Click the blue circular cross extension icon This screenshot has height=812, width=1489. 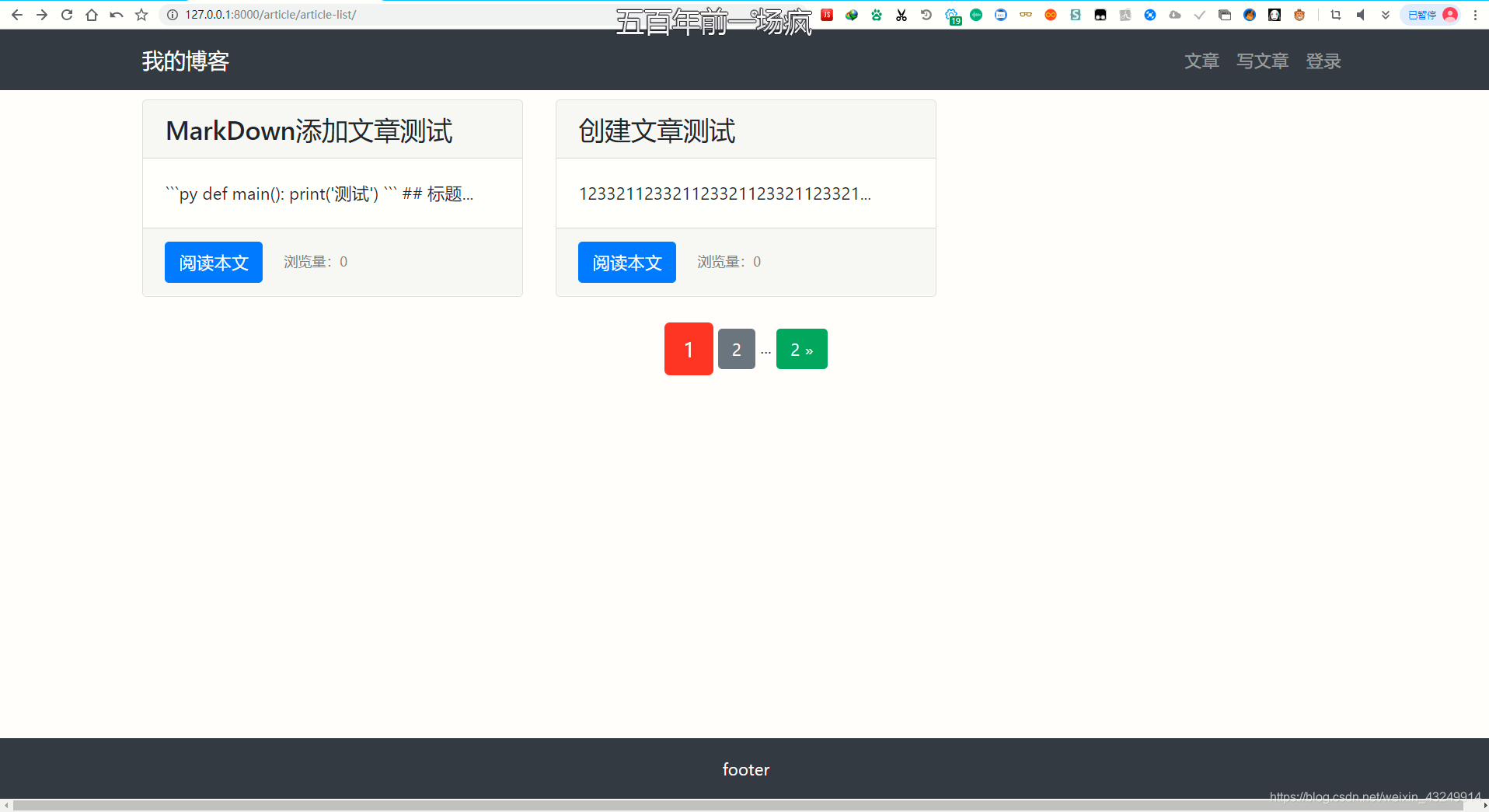coord(1150,15)
